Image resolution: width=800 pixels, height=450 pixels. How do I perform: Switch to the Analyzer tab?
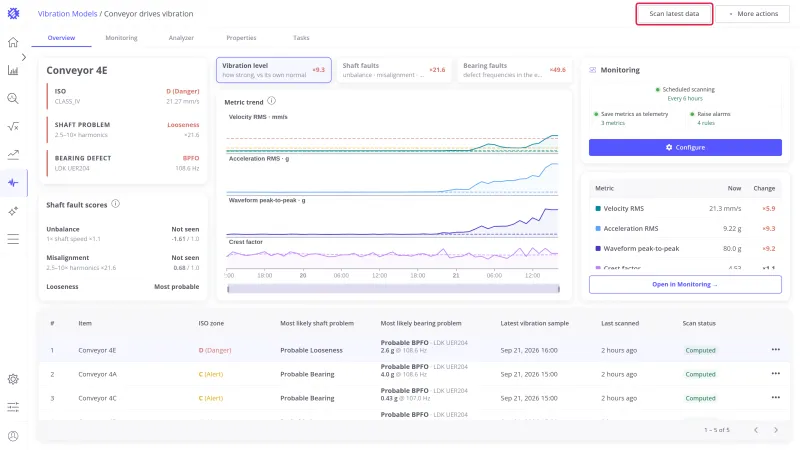181,38
